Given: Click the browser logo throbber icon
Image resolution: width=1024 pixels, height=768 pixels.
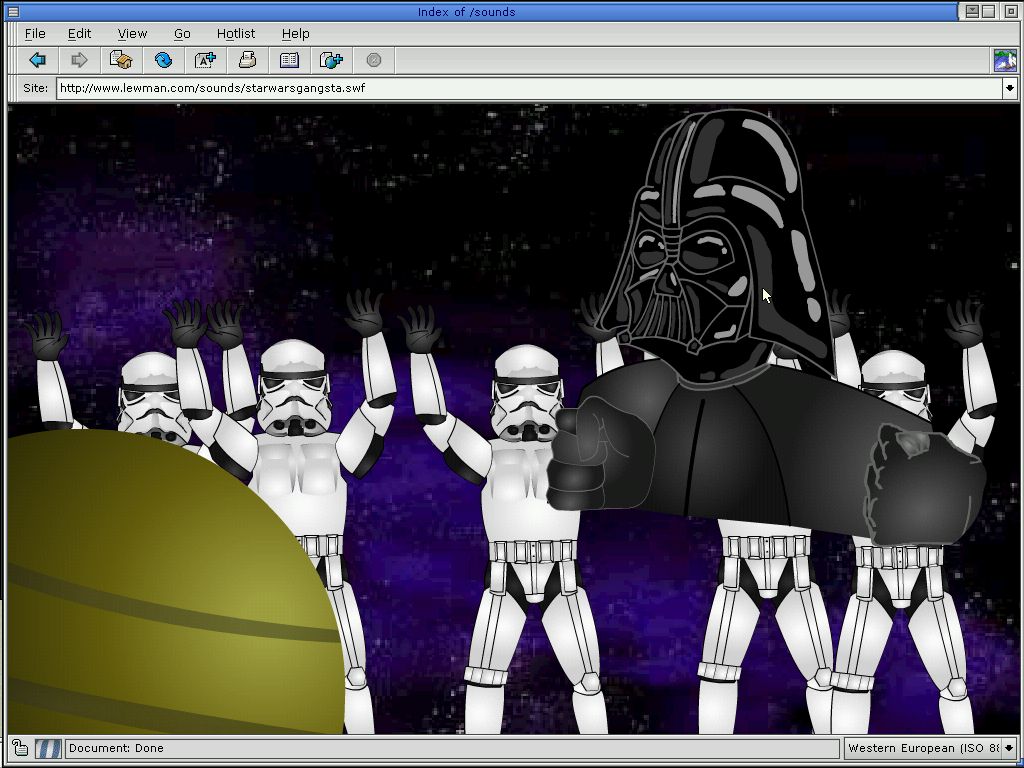Looking at the screenshot, I should pos(1004,60).
